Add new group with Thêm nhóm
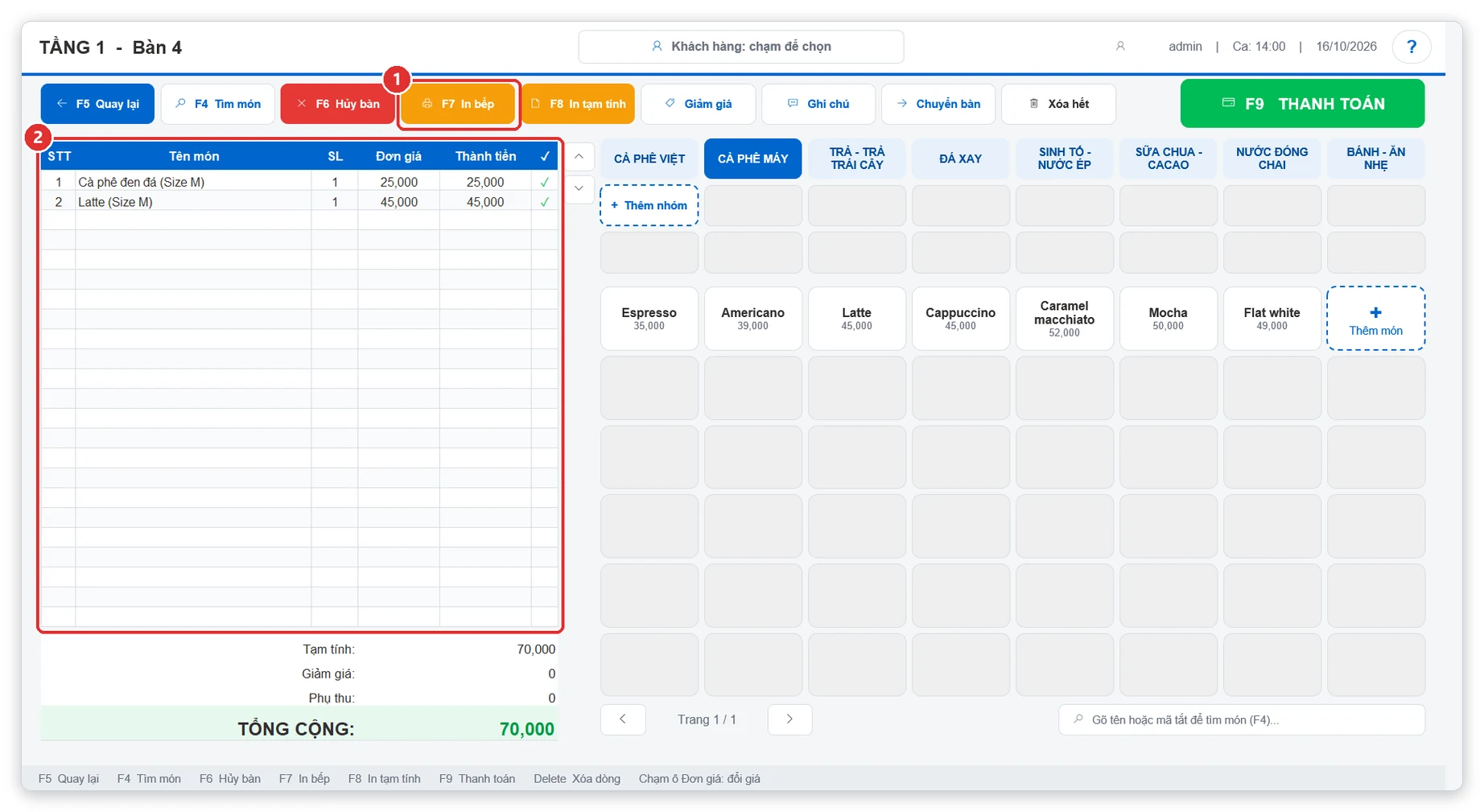 point(649,205)
